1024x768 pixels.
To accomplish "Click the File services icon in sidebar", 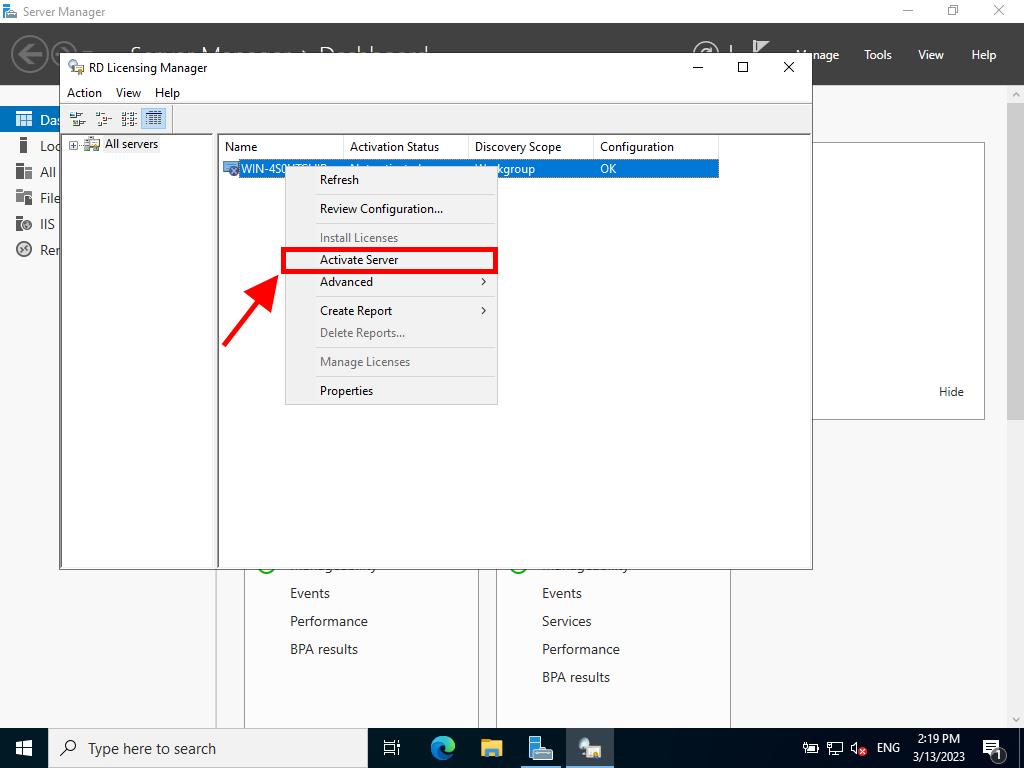I will [x=24, y=197].
